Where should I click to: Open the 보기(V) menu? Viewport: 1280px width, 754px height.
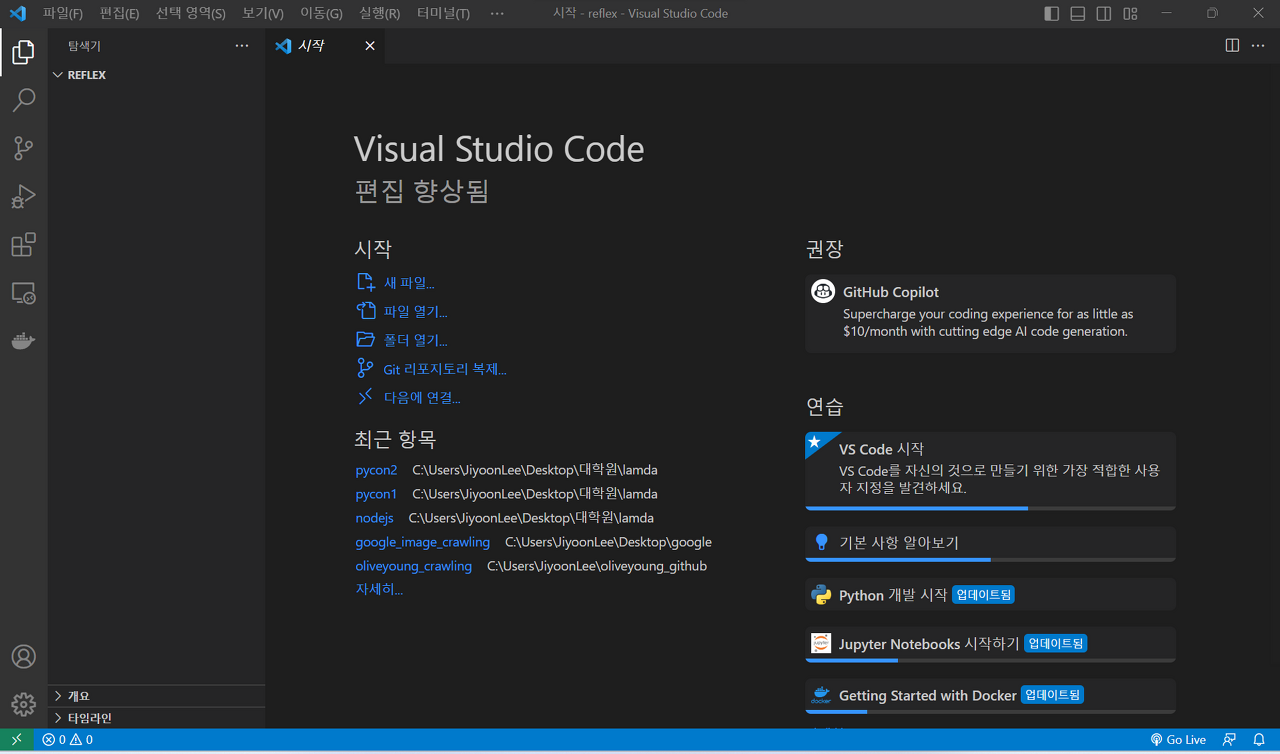point(263,14)
